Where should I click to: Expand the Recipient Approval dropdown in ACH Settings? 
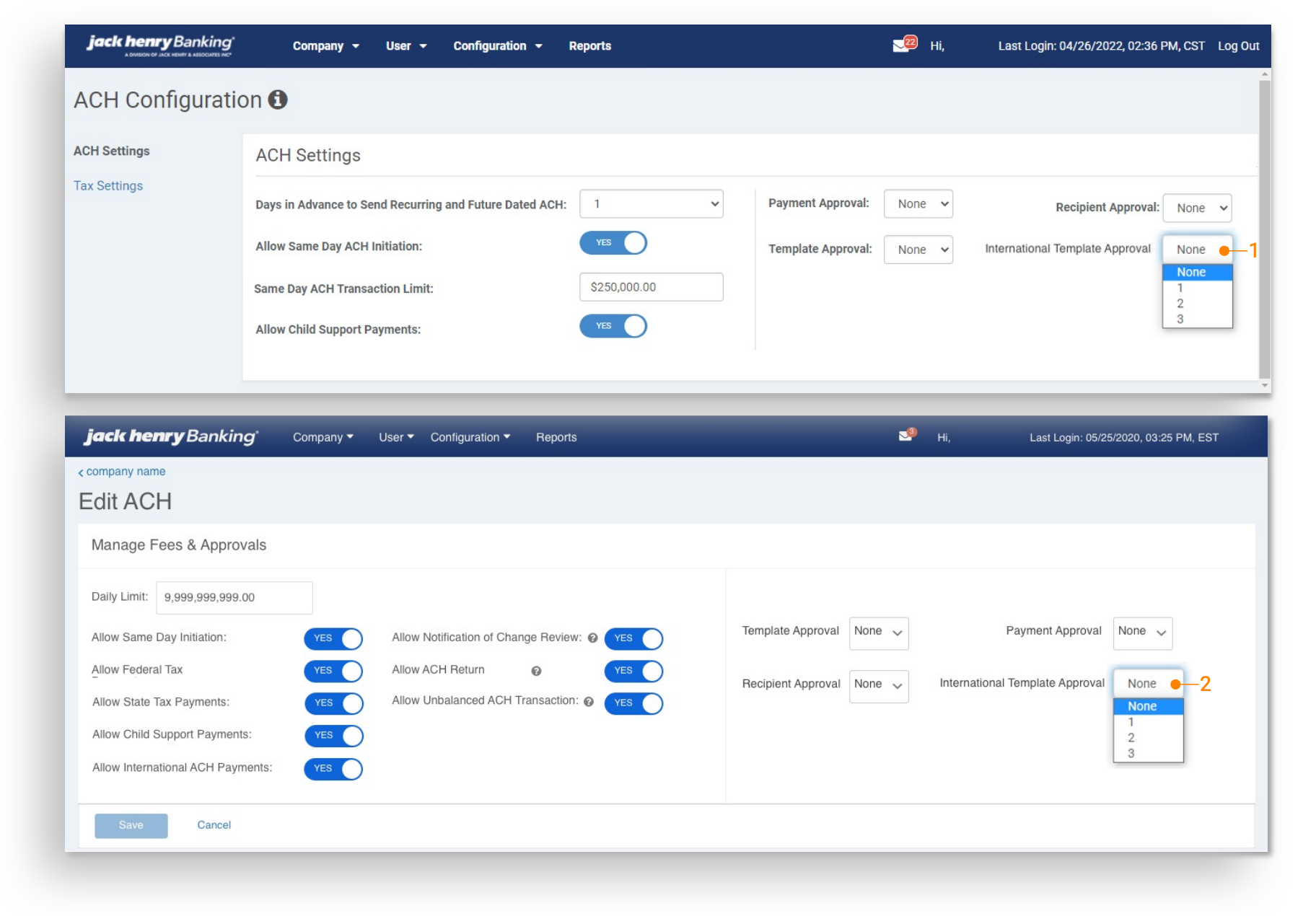point(1197,208)
